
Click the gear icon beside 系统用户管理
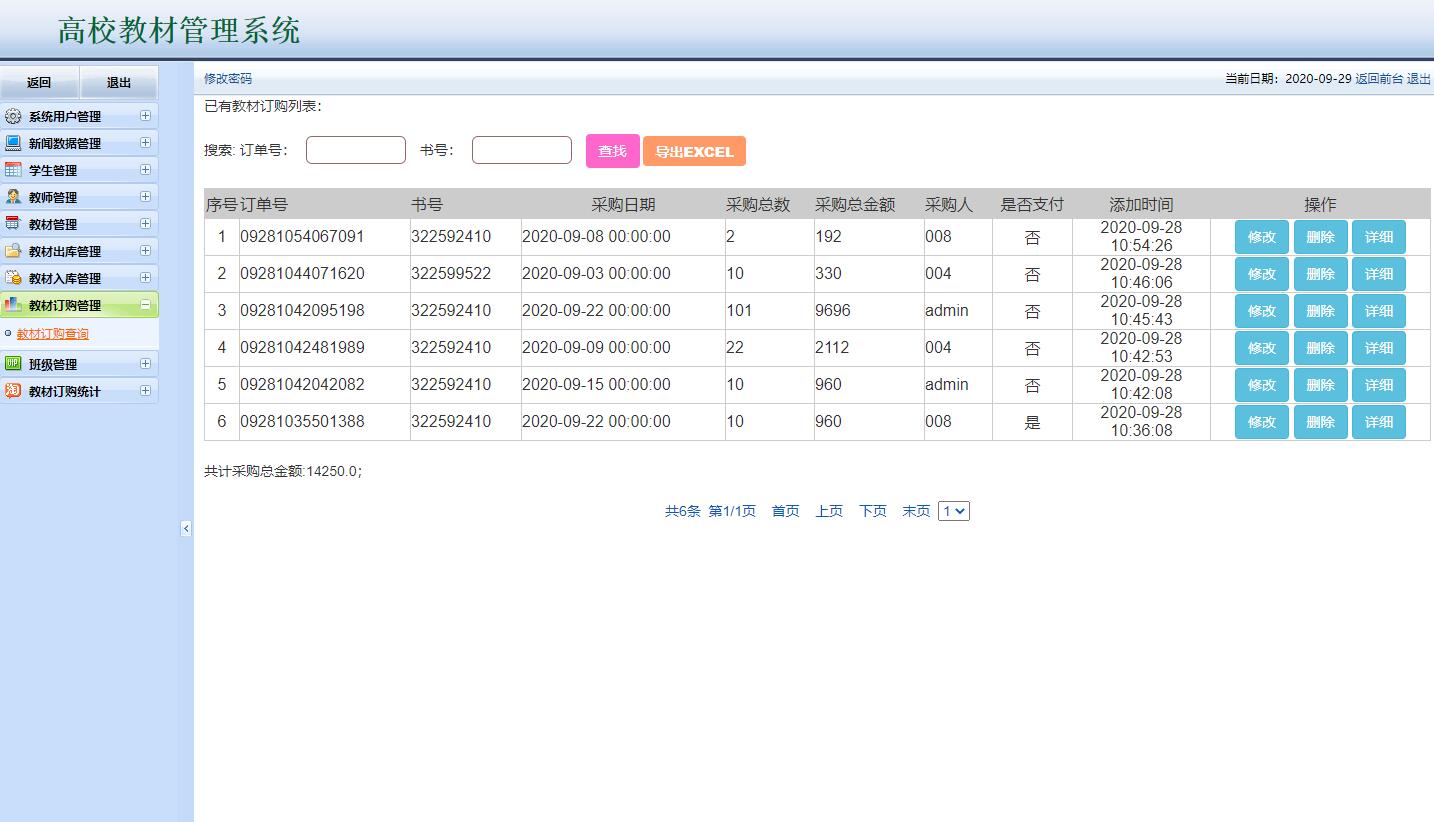click(x=13, y=116)
